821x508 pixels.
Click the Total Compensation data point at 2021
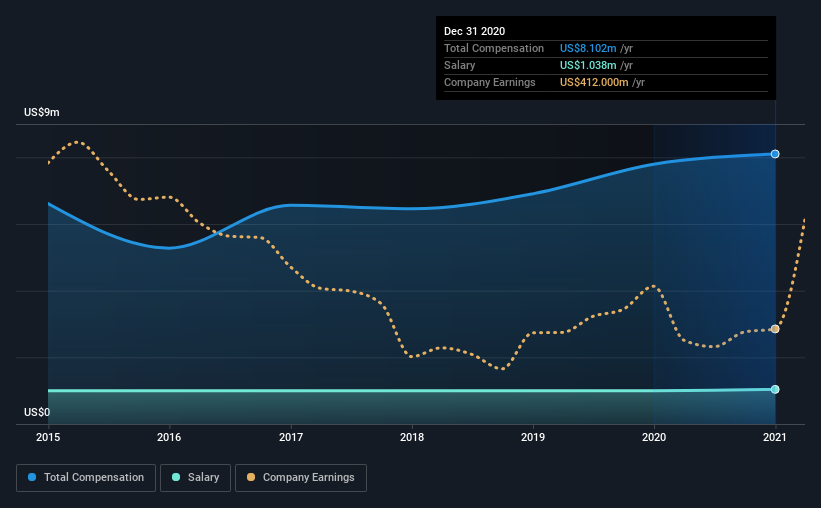775,154
